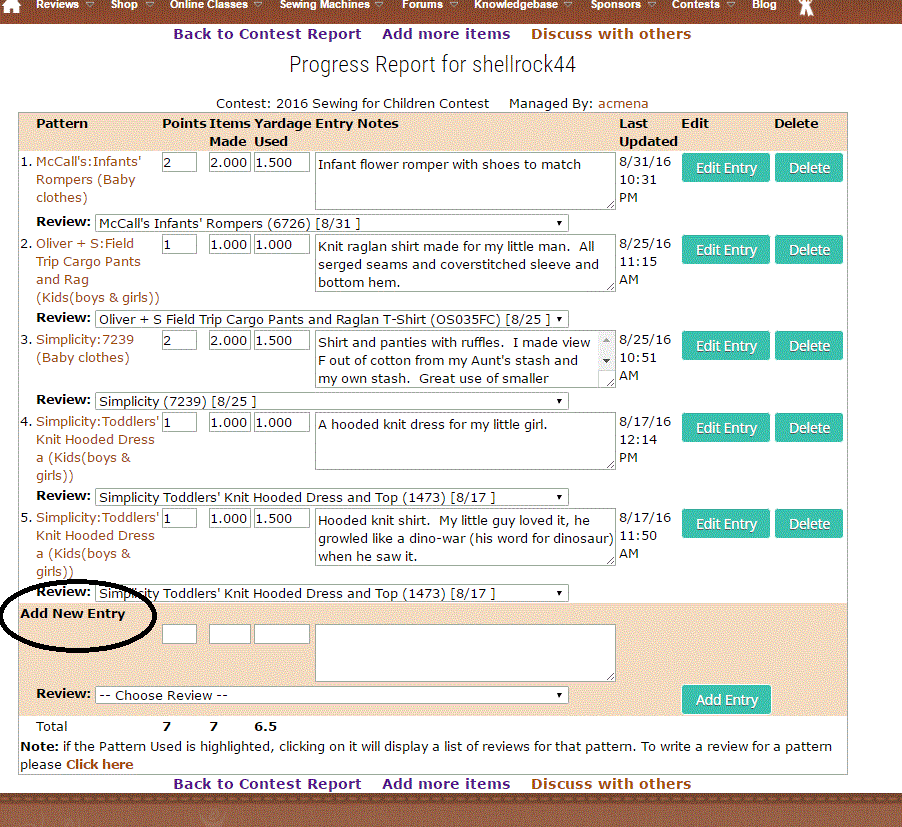Open the Sponsors menu
Image resolution: width=902 pixels, height=827 pixels.
click(x=616, y=5)
